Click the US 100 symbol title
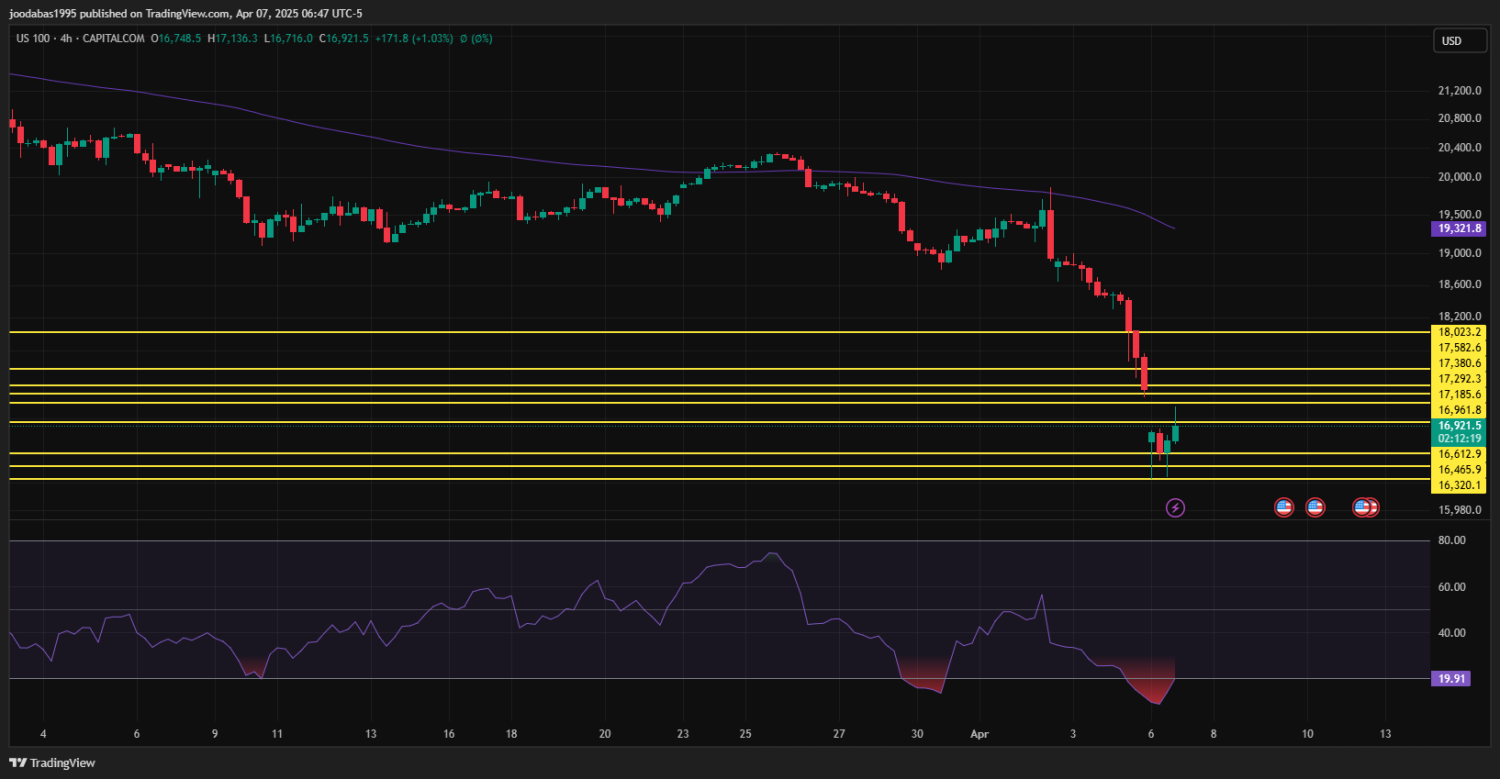Screen dimensions: 1500x779 pyautogui.click(x=35, y=38)
